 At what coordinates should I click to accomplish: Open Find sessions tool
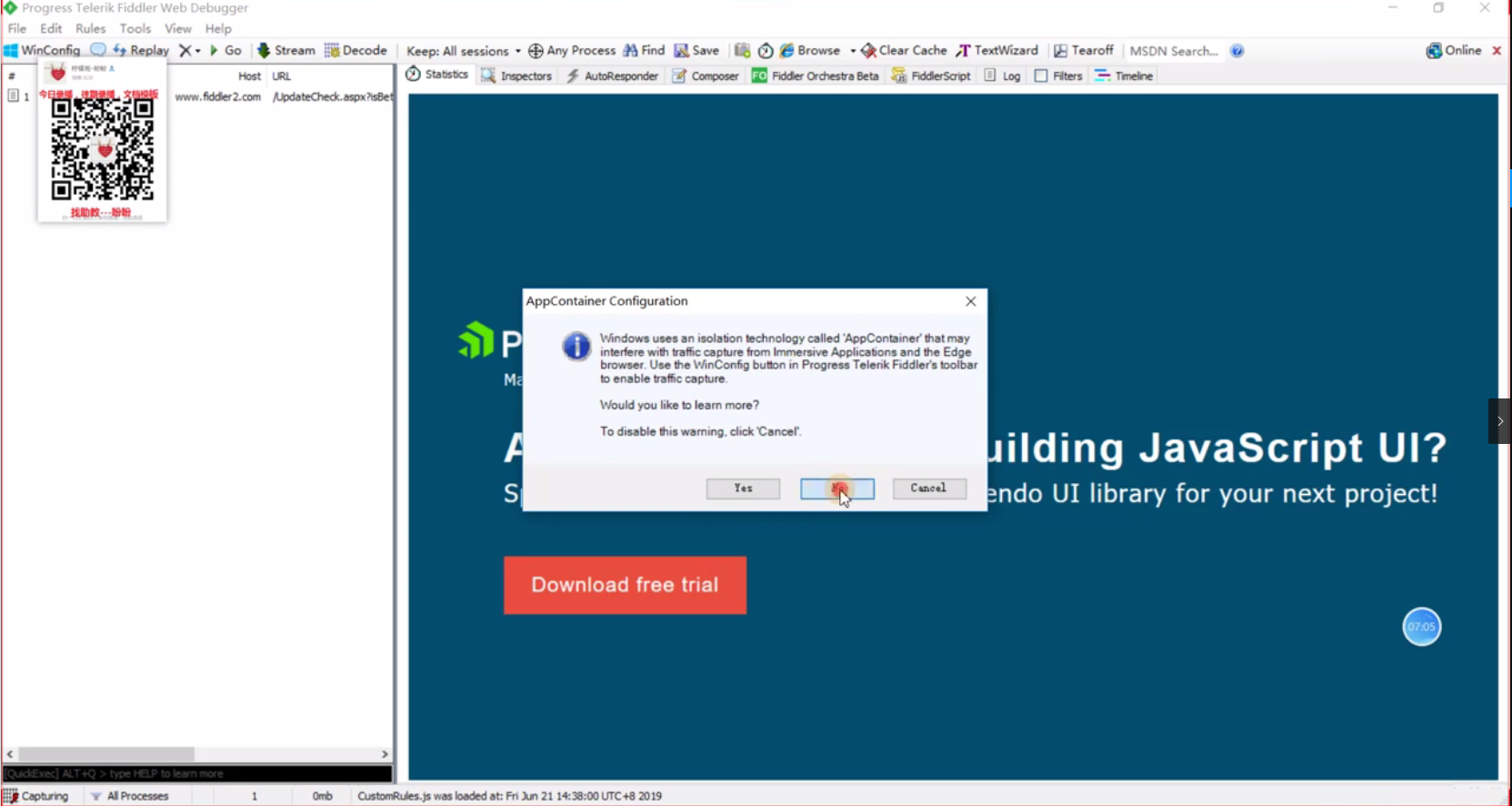tap(644, 50)
